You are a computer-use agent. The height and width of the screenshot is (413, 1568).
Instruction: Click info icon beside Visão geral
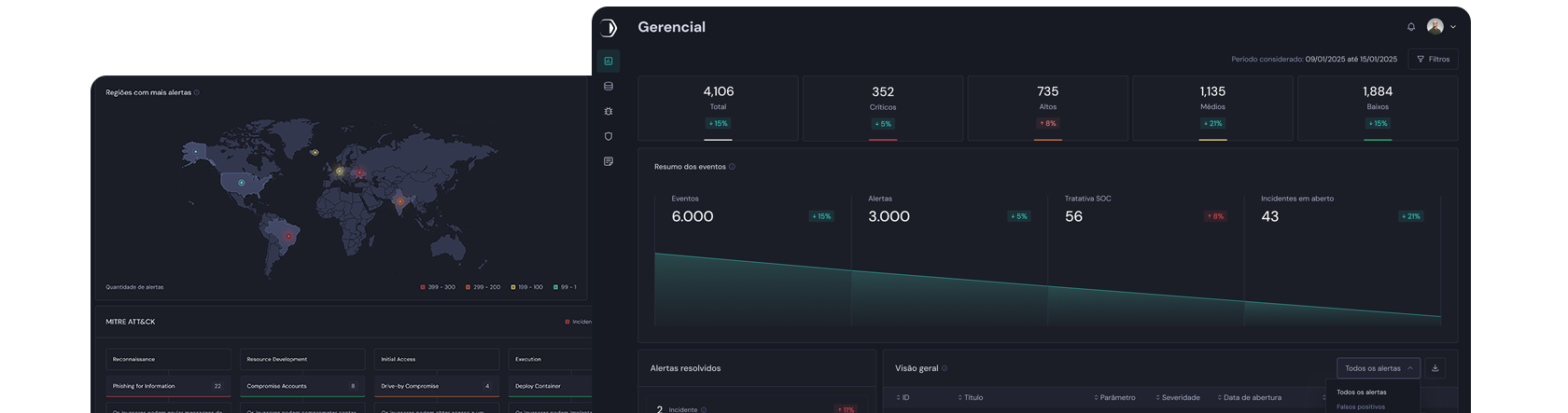coord(945,368)
